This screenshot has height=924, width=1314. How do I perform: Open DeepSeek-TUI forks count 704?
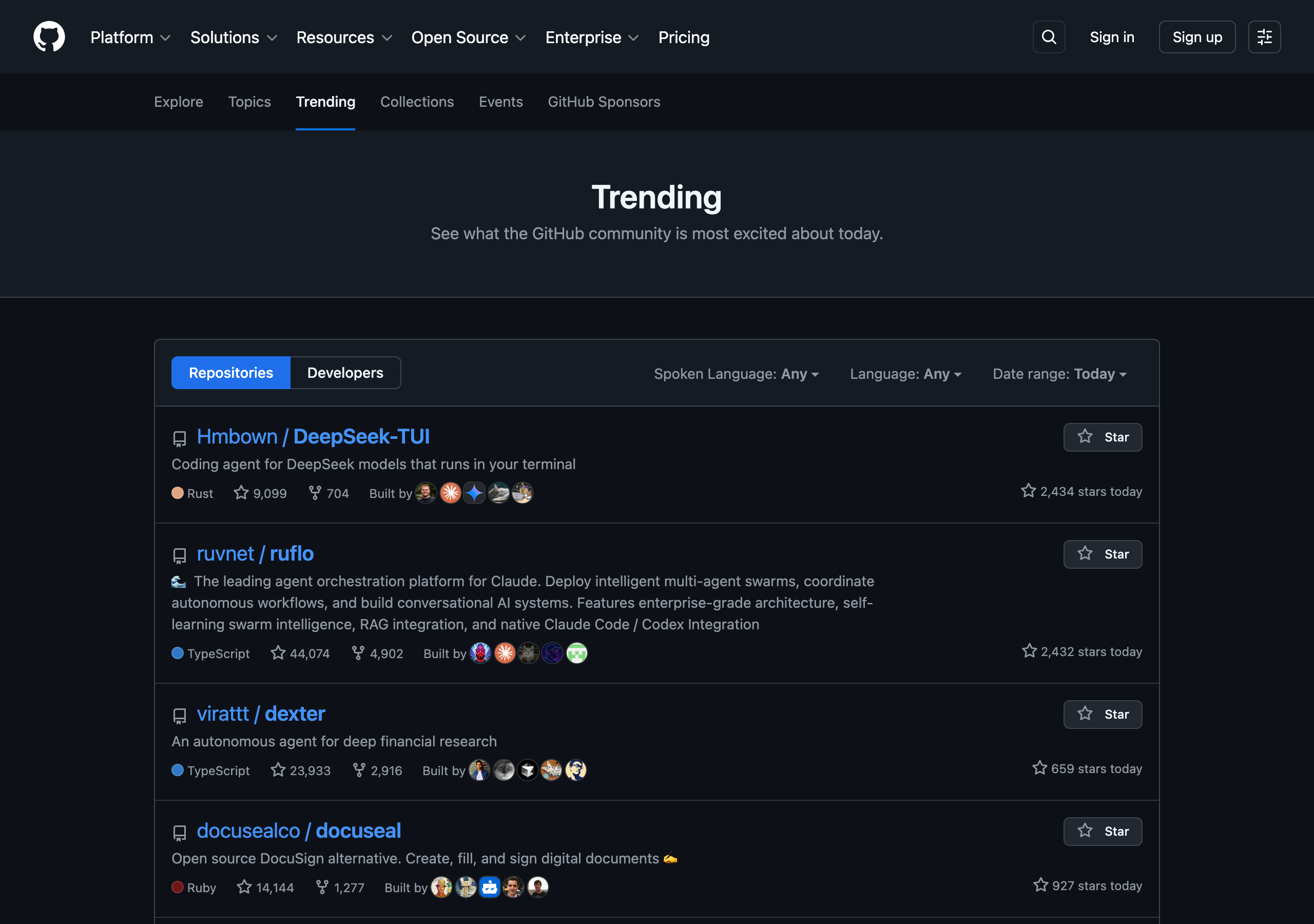[328, 493]
